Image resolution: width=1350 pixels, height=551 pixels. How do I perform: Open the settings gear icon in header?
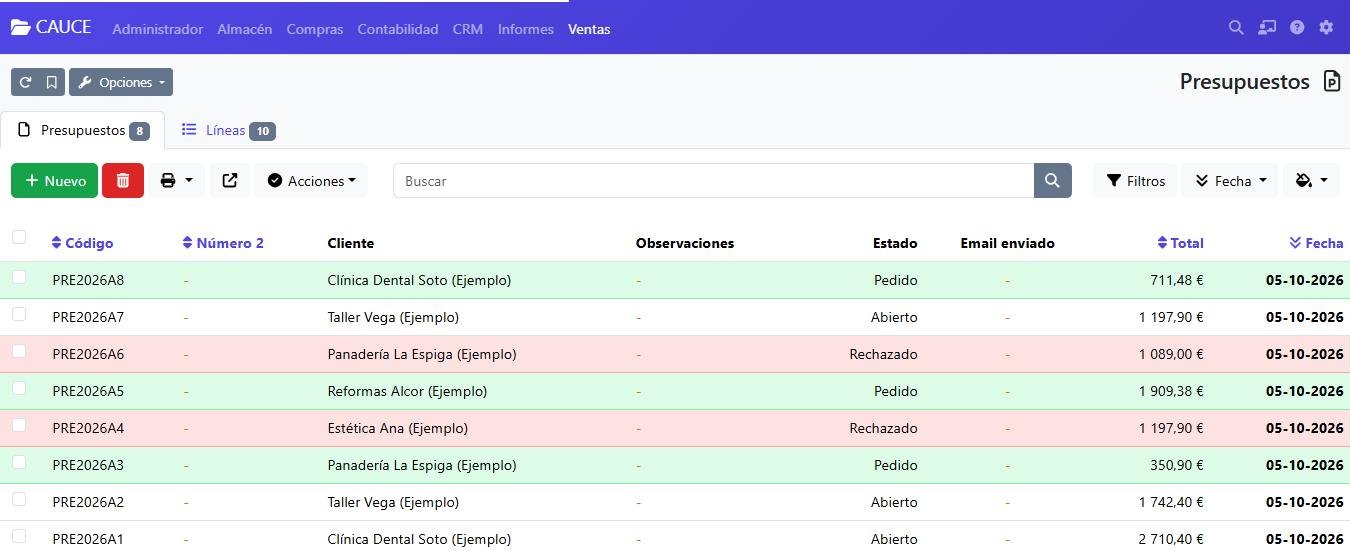[1326, 28]
